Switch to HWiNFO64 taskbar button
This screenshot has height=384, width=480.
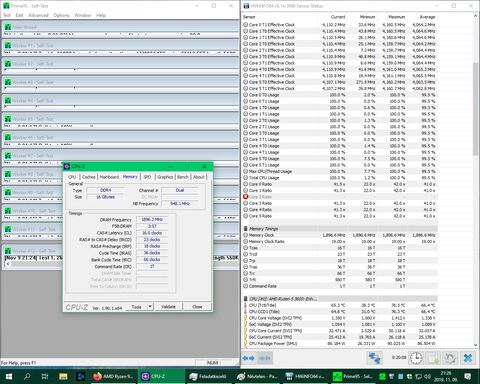coord(305,377)
